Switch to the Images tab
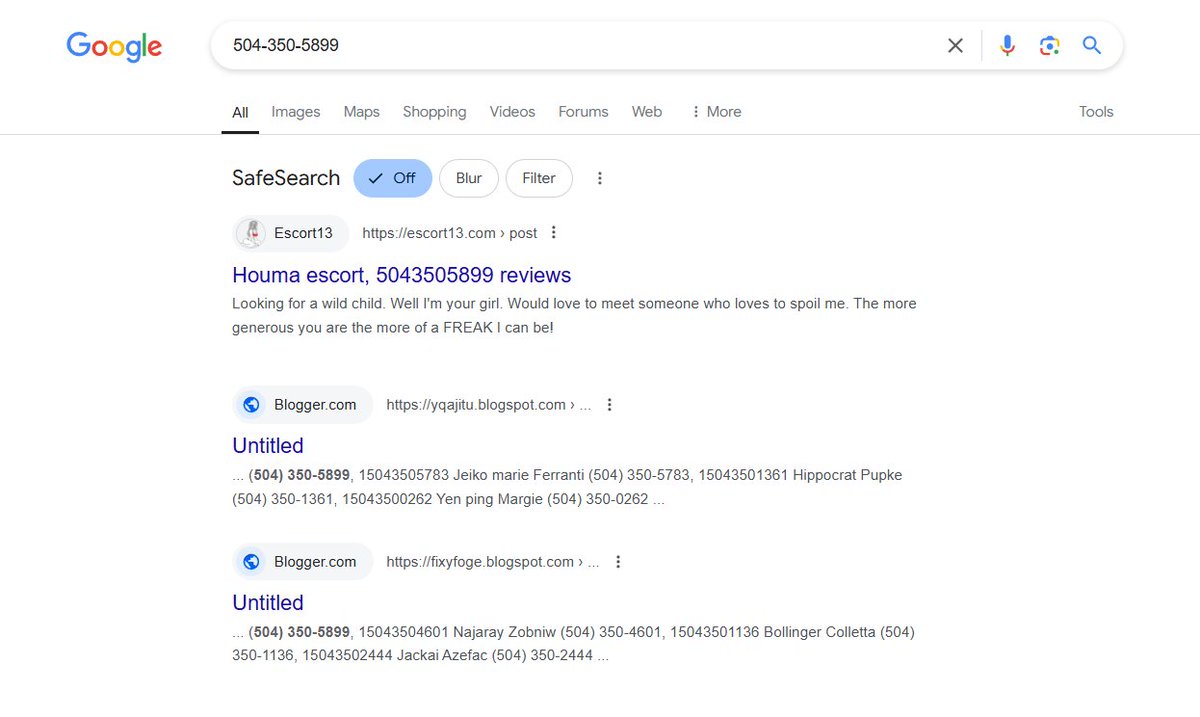This screenshot has height=717, width=1200. (x=296, y=112)
